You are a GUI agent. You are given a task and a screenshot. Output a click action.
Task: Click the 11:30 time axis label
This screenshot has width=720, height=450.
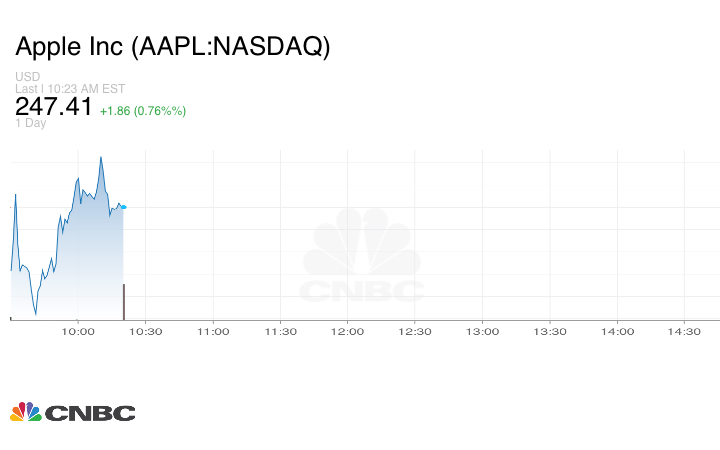(280, 331)
